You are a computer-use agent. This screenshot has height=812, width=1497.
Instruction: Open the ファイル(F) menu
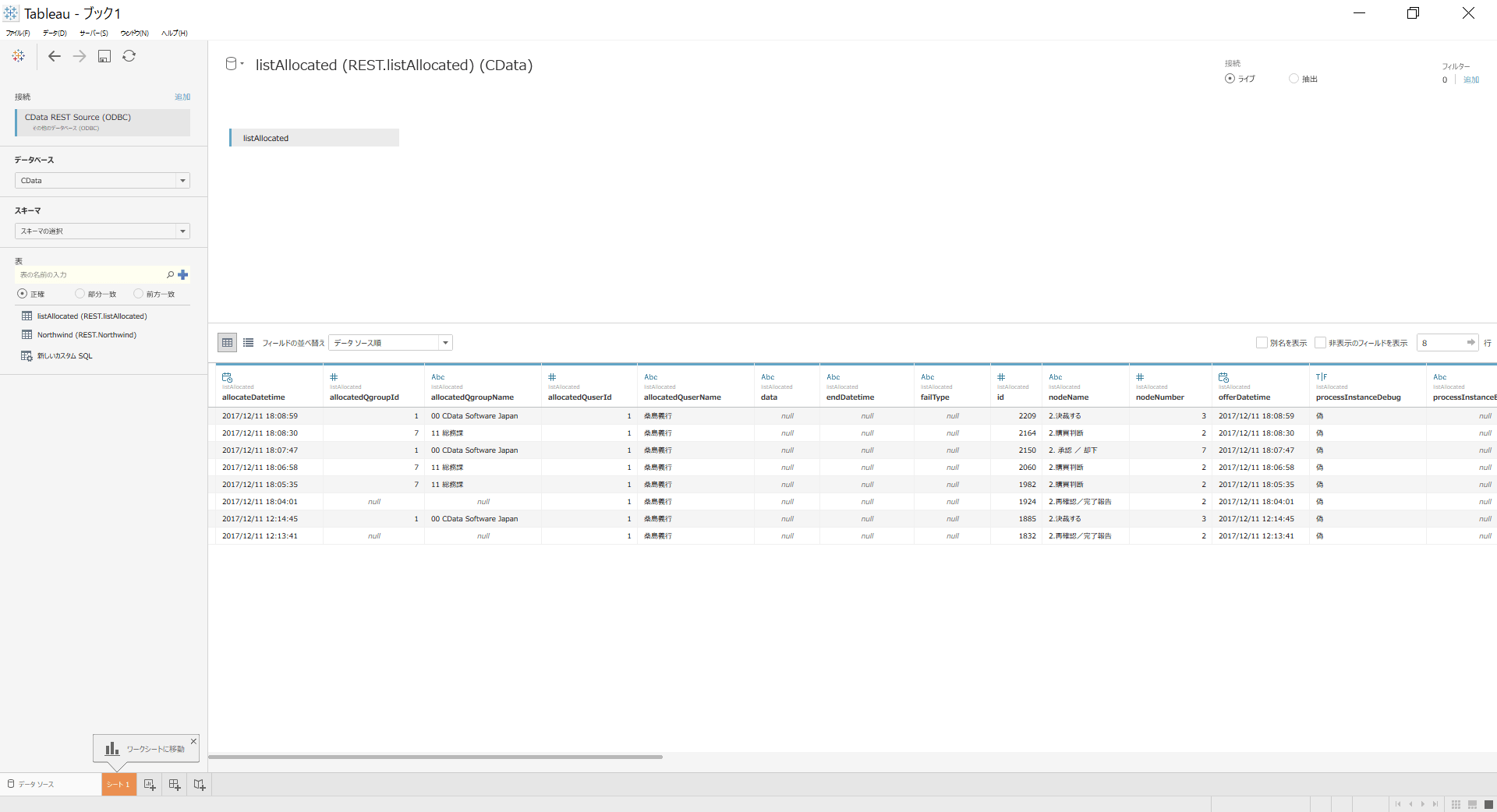click(x=18, y=33)
